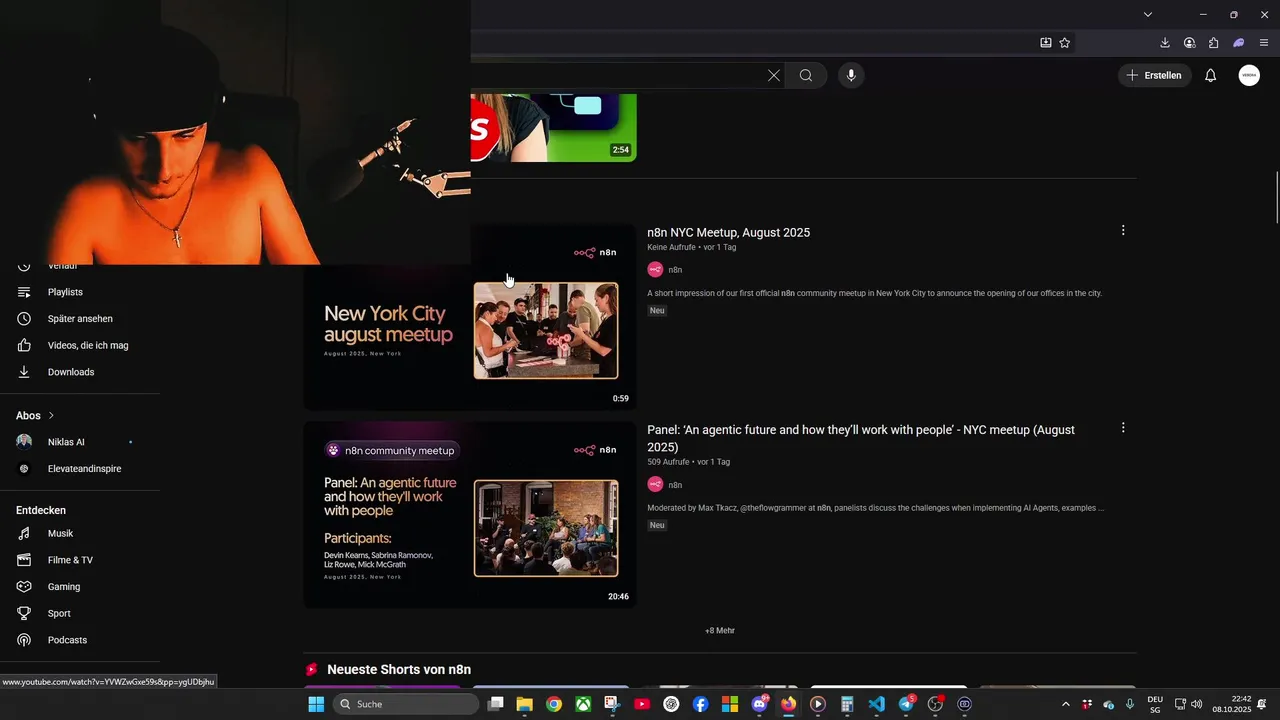Open the Calculator from the taskbar
This screenshot has width=1280, height=720.
(847, 704)
